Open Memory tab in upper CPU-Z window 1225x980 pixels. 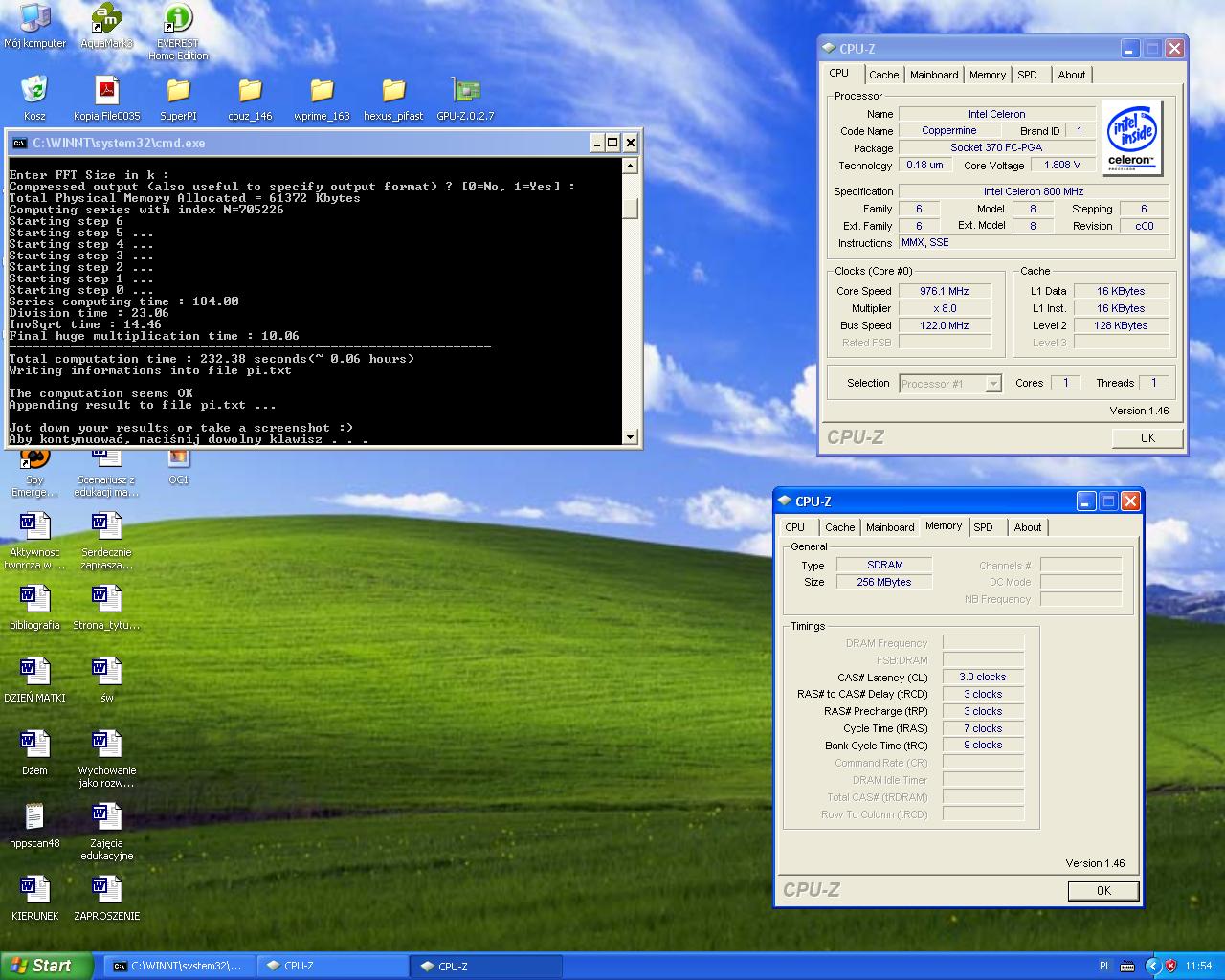[x=988, y=75]
